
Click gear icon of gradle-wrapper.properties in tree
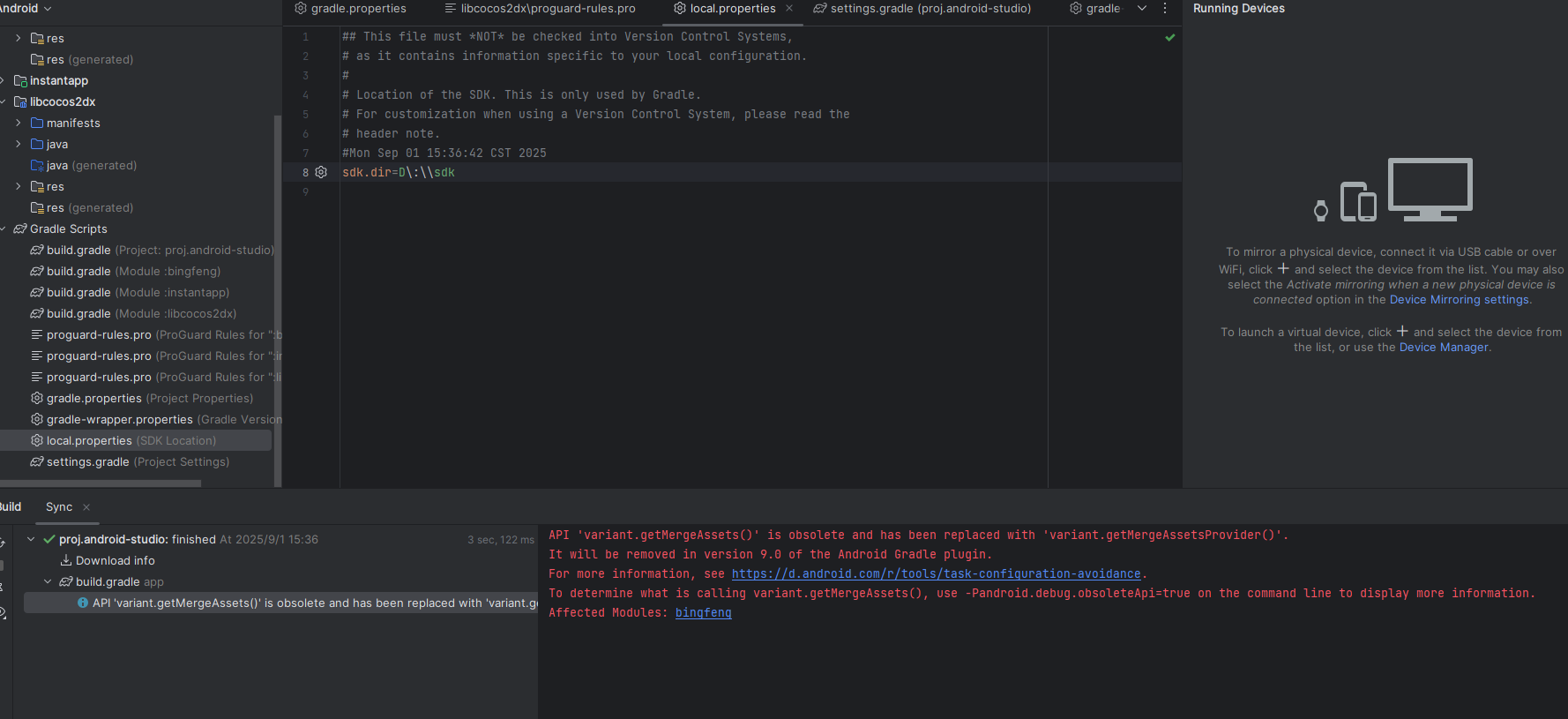[37, 419]
